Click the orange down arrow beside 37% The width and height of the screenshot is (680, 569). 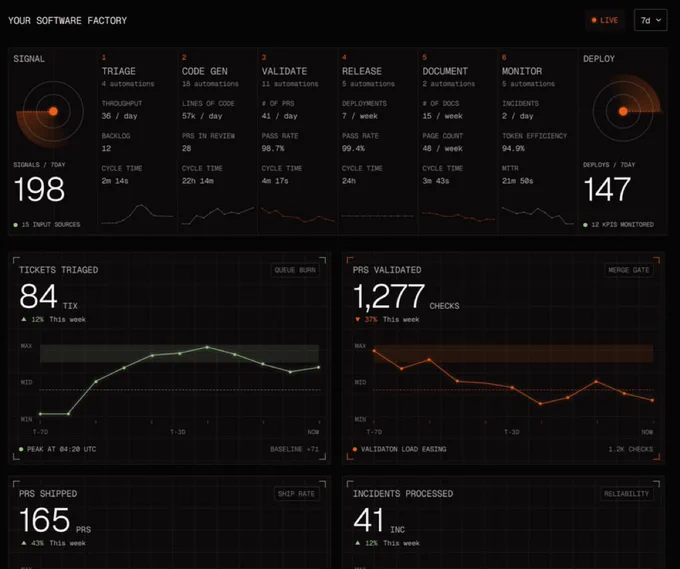pos(357,320)
